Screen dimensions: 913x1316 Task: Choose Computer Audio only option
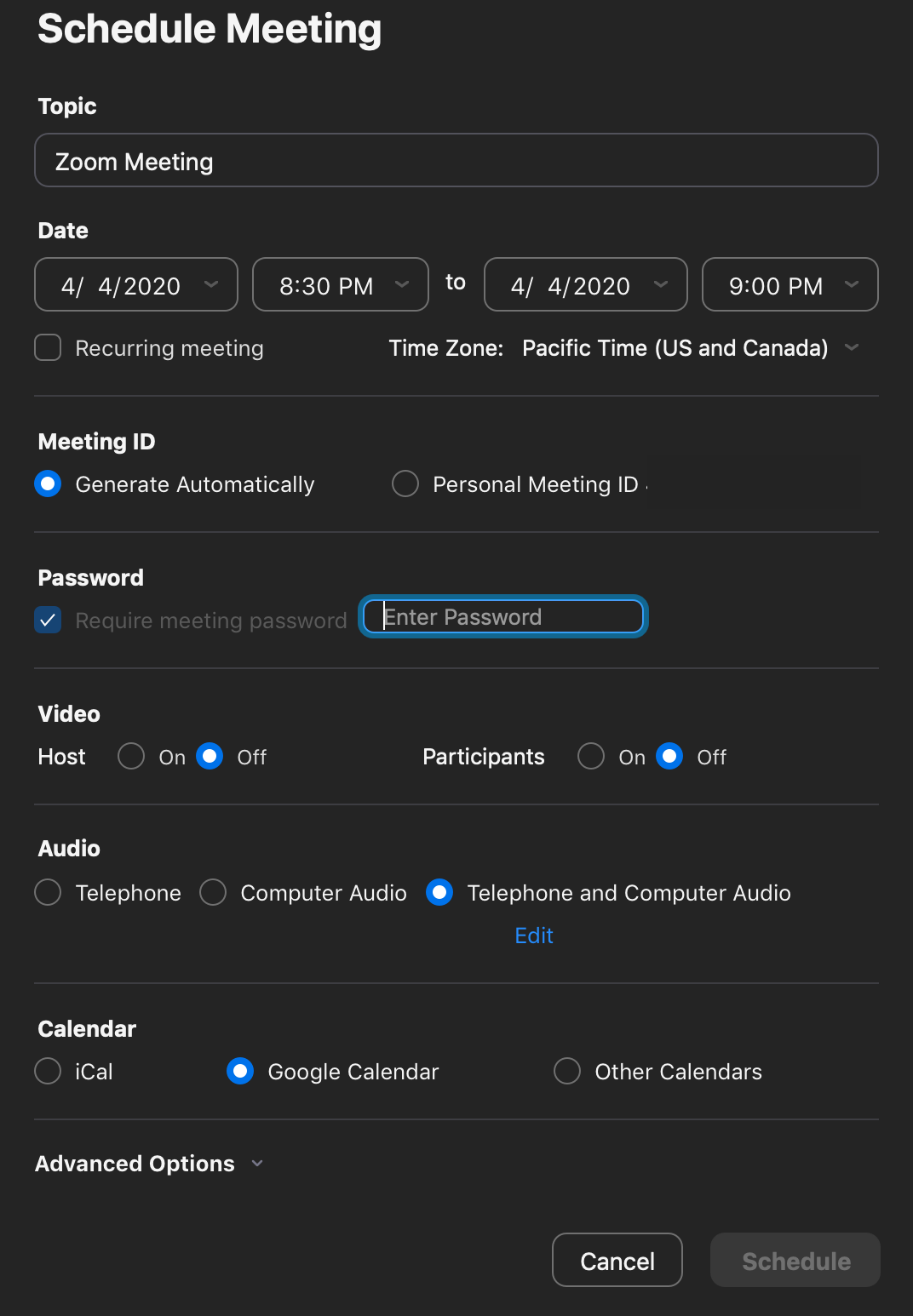pyautogui.click(x=213, y=893)
